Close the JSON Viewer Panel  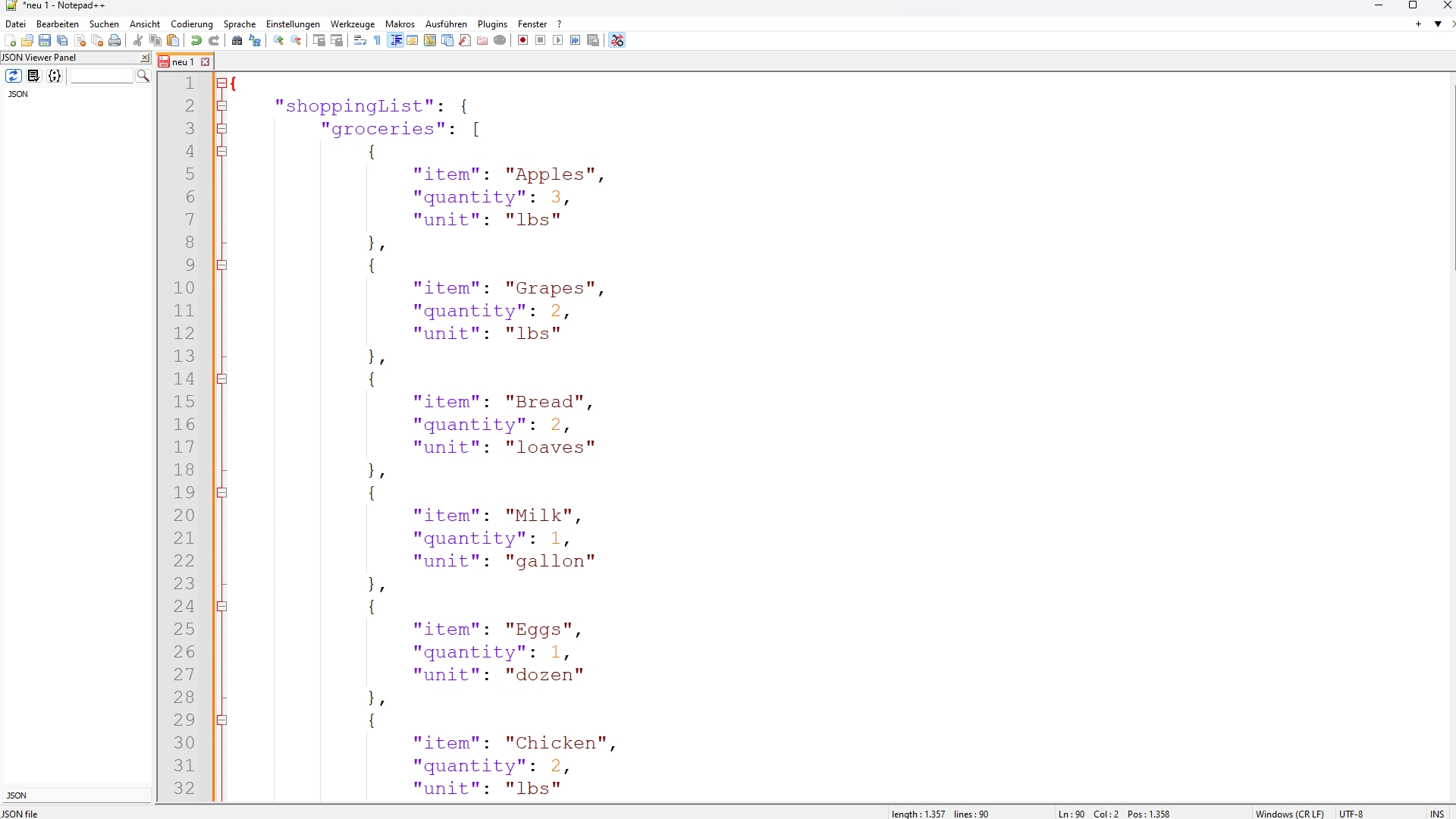[x=143, y=58]
